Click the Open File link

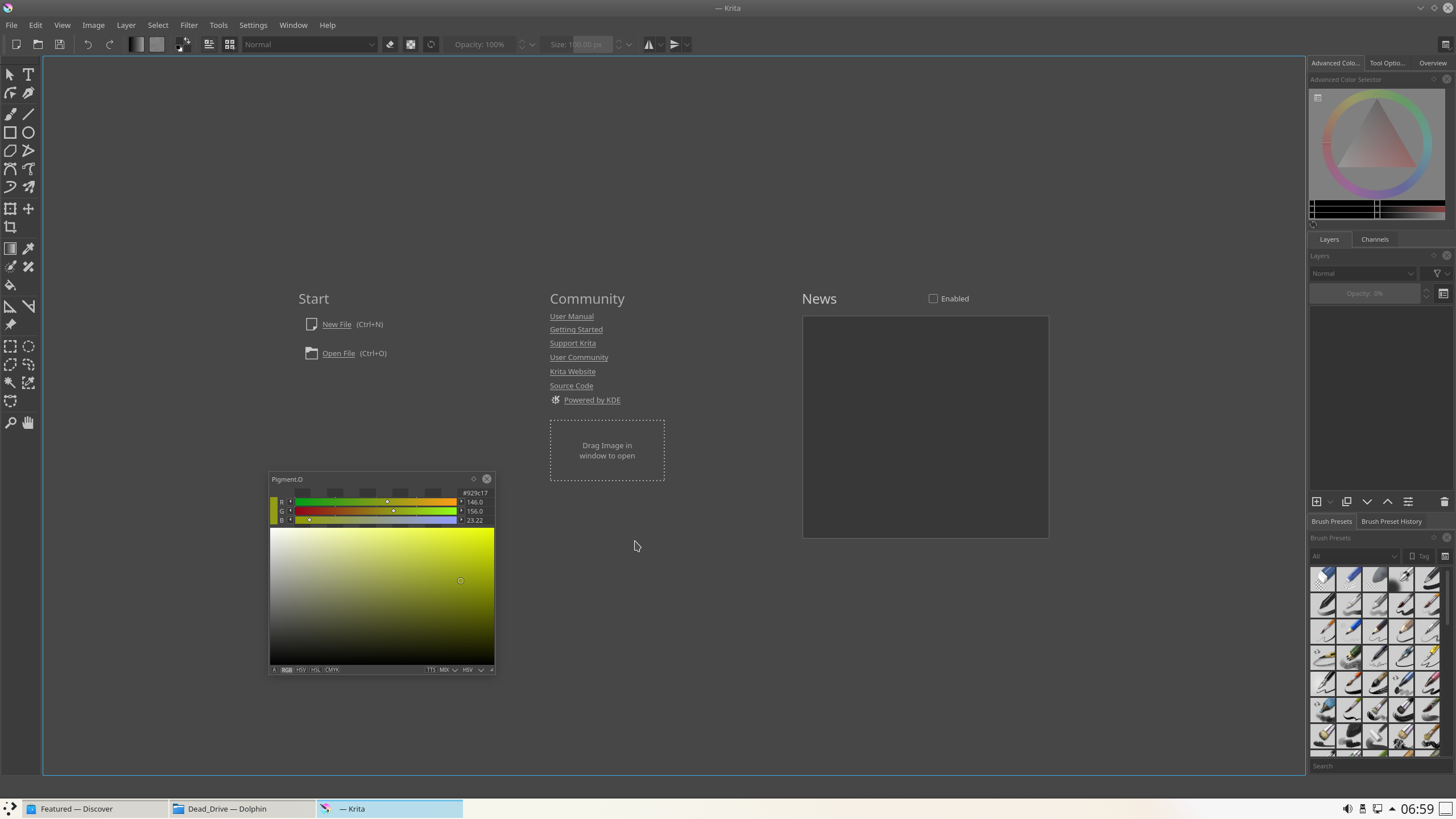338,353
